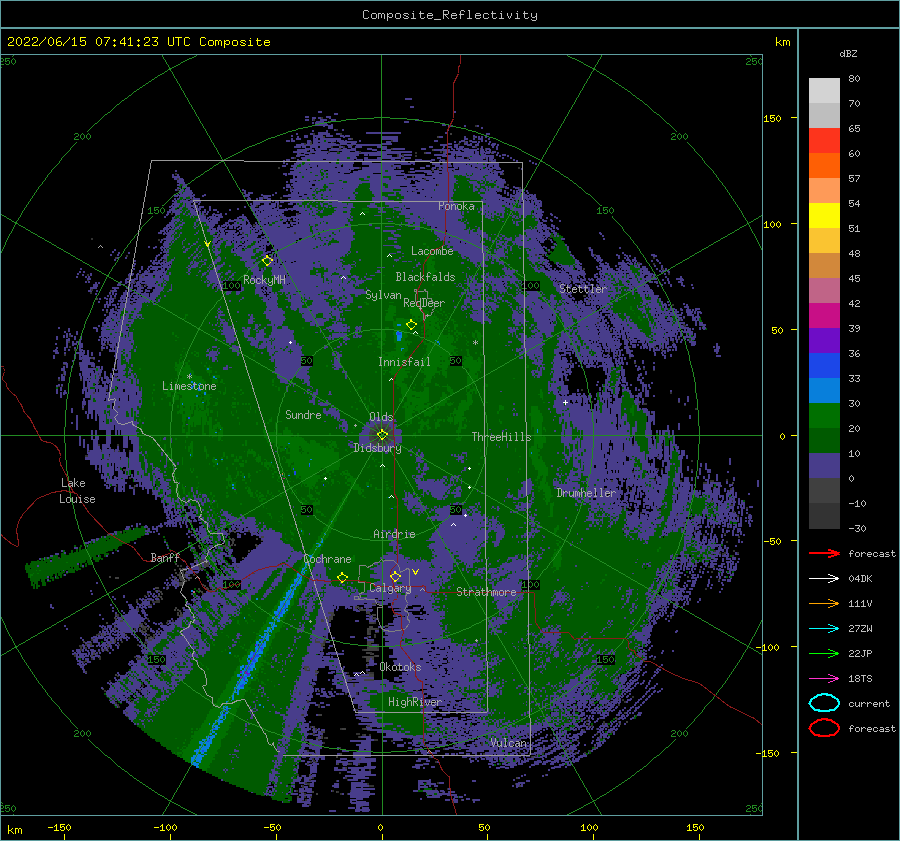Select the Vulcan label
900x841 pixels.
[508, 743]
